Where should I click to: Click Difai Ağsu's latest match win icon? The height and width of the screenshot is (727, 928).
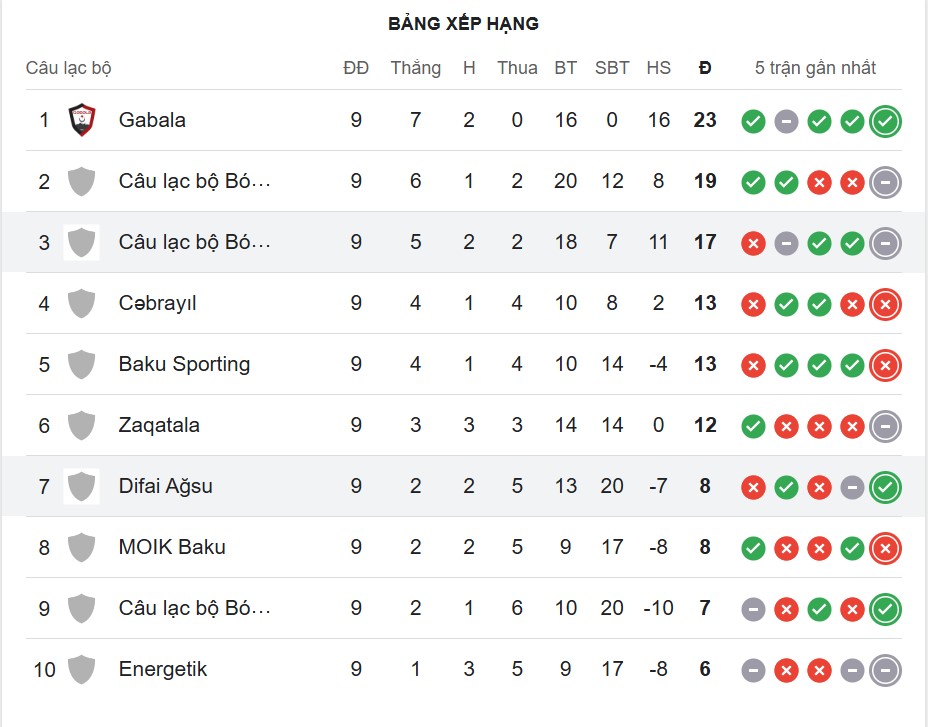pyautogui.click(x=885, y=487)
